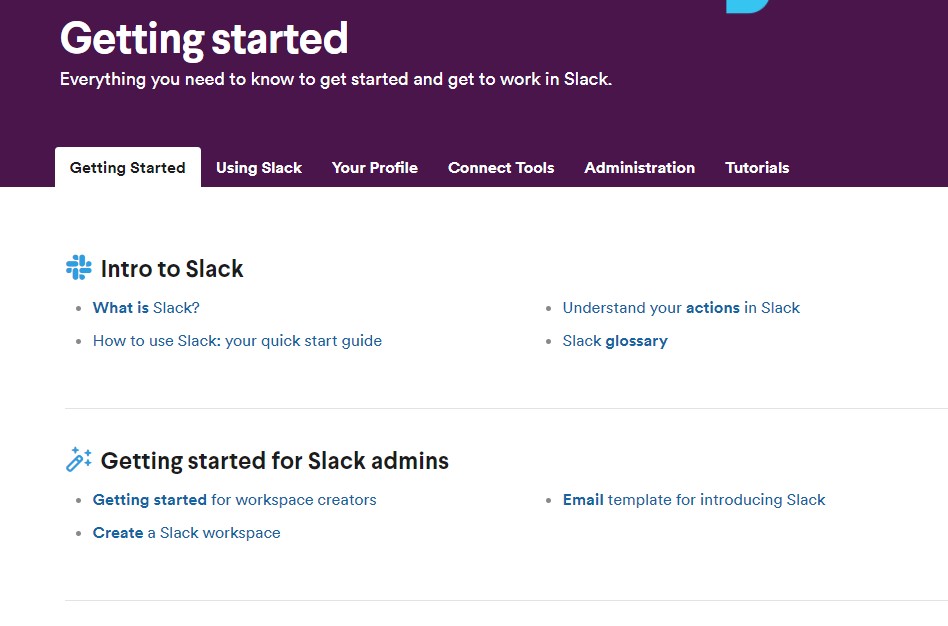Open the Your Profile tab

tap(375, 168)
